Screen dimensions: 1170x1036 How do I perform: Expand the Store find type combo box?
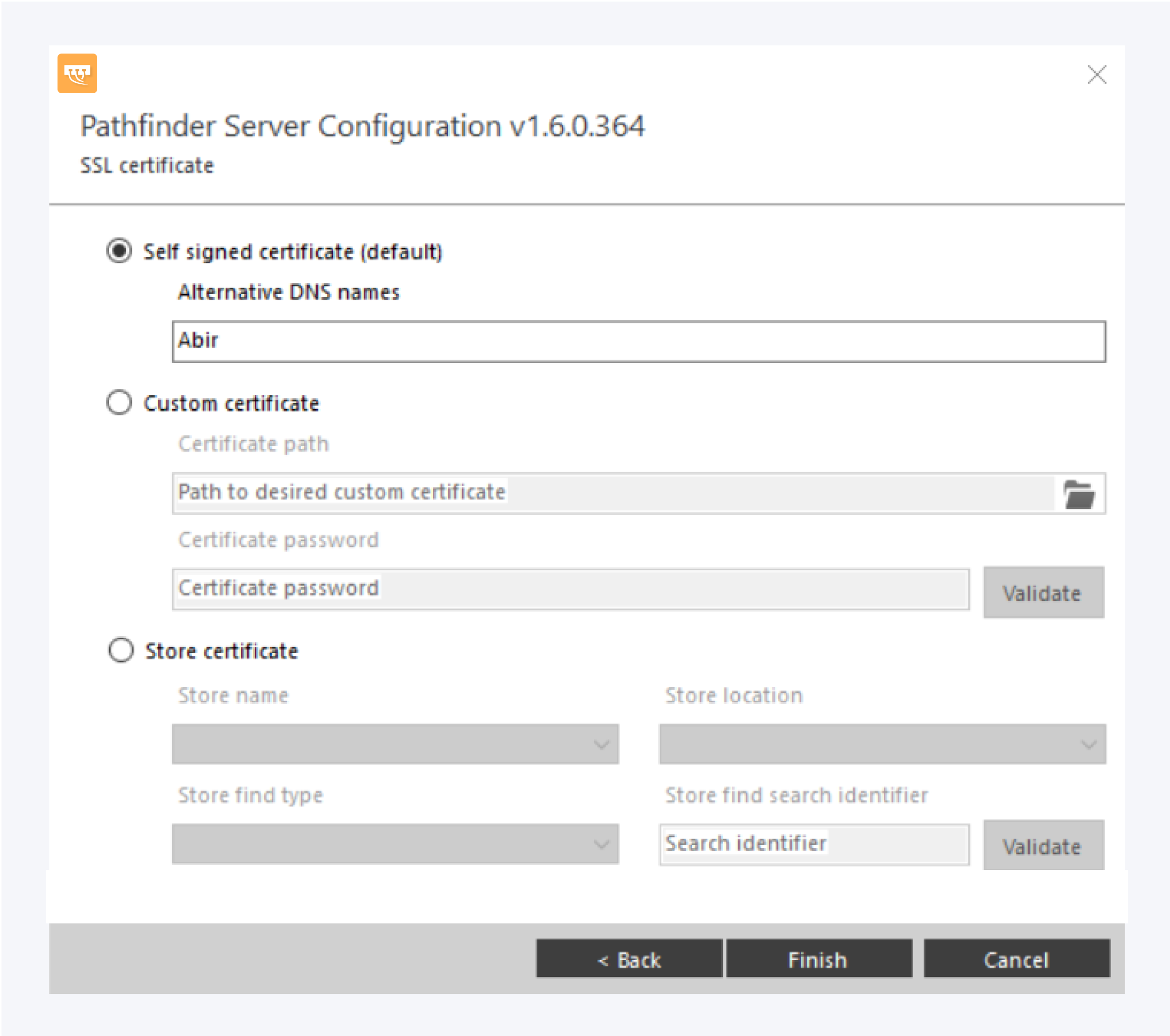[395, 843]
